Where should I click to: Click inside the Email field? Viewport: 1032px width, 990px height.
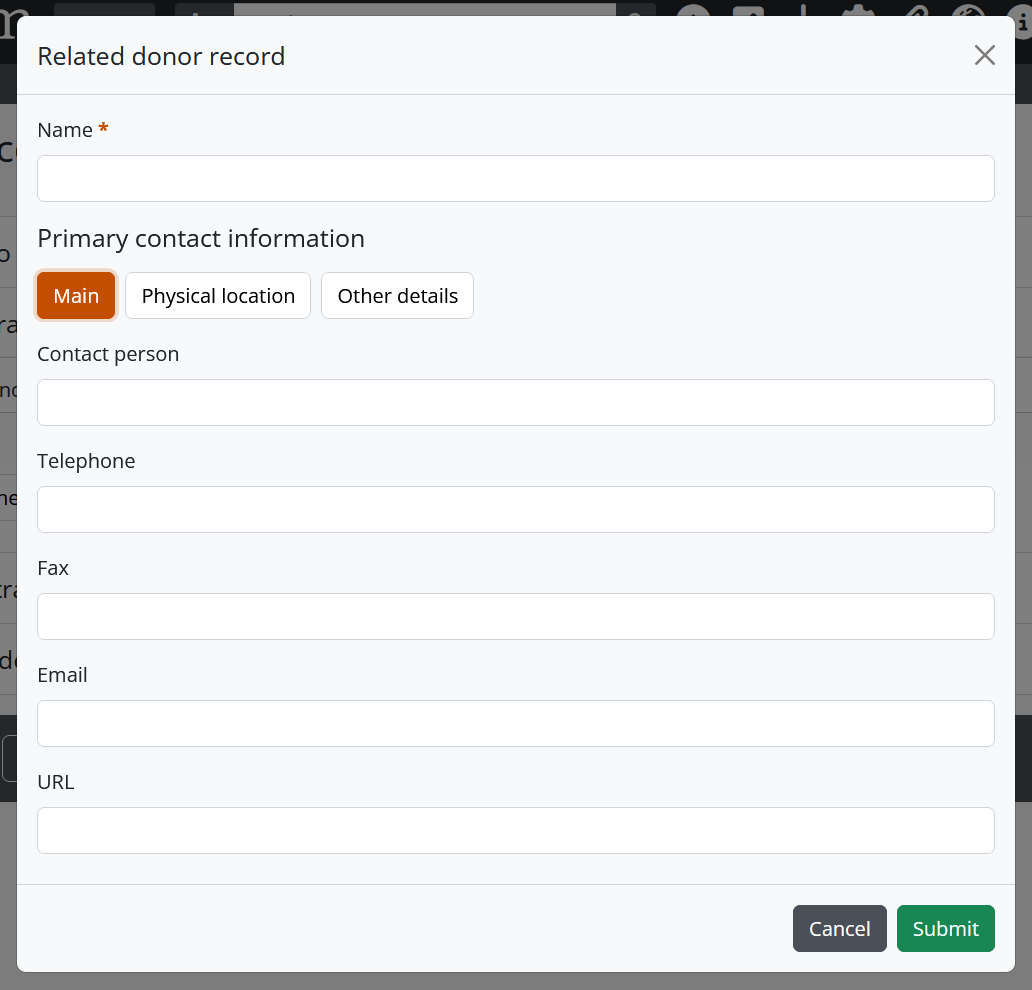coord(515,724)
